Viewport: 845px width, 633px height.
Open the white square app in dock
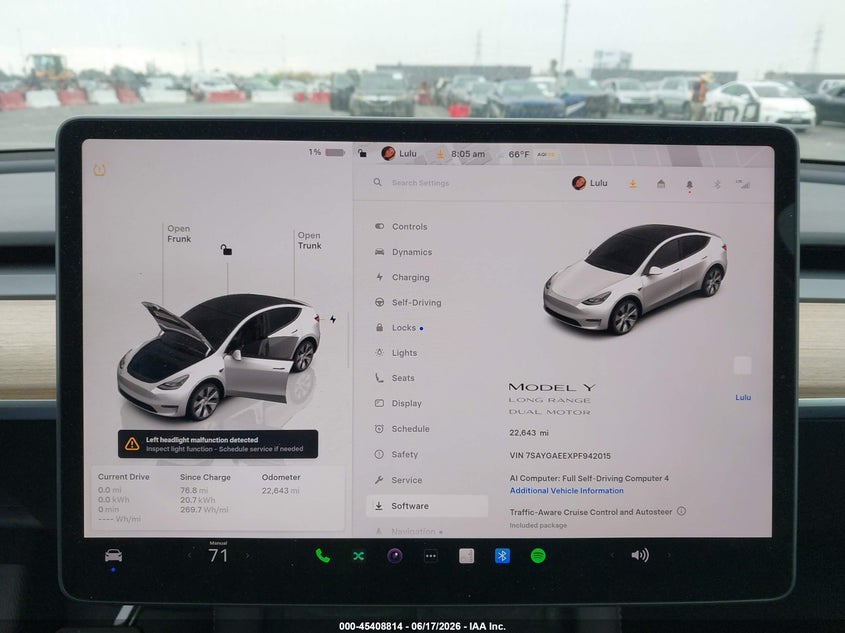[467, 556]
